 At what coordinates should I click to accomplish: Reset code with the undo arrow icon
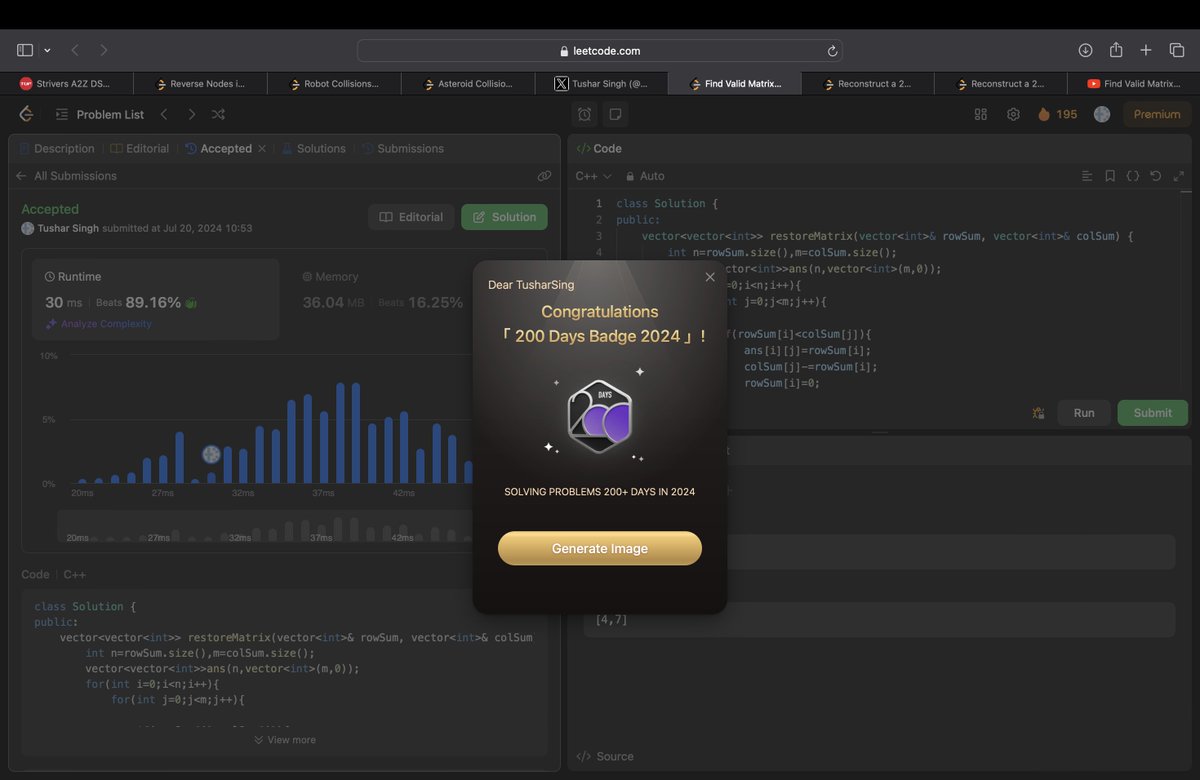tap(1156, 176)
